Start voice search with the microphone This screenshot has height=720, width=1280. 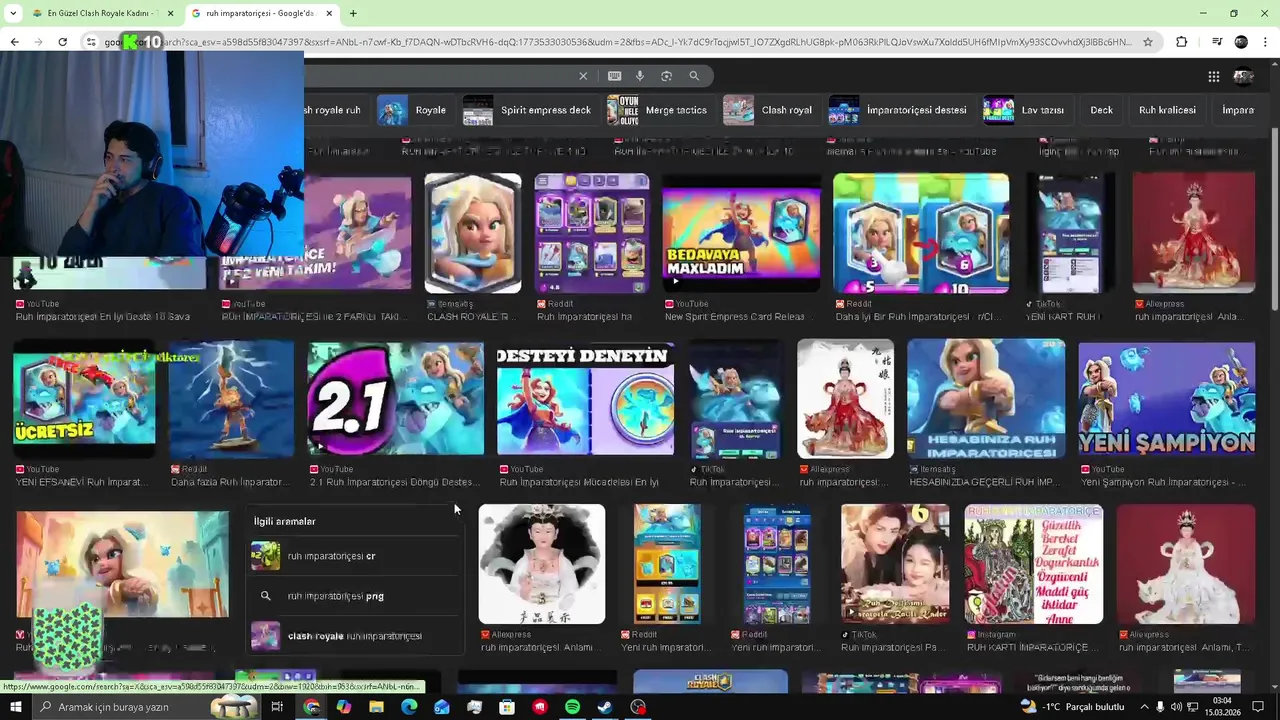click(640, 76)
